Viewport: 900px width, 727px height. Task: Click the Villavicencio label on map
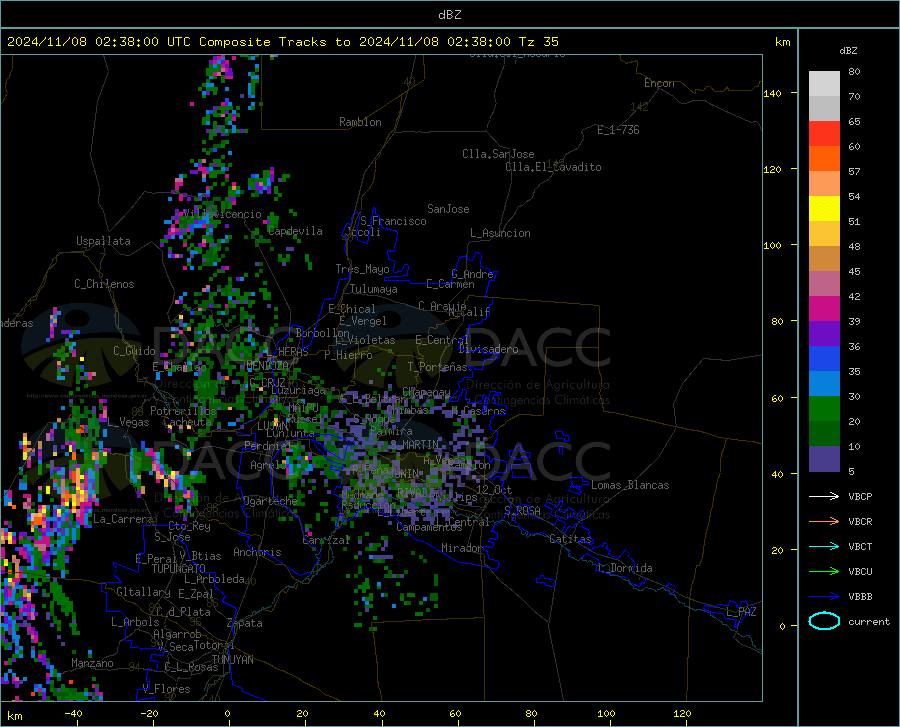pos(222,214)
